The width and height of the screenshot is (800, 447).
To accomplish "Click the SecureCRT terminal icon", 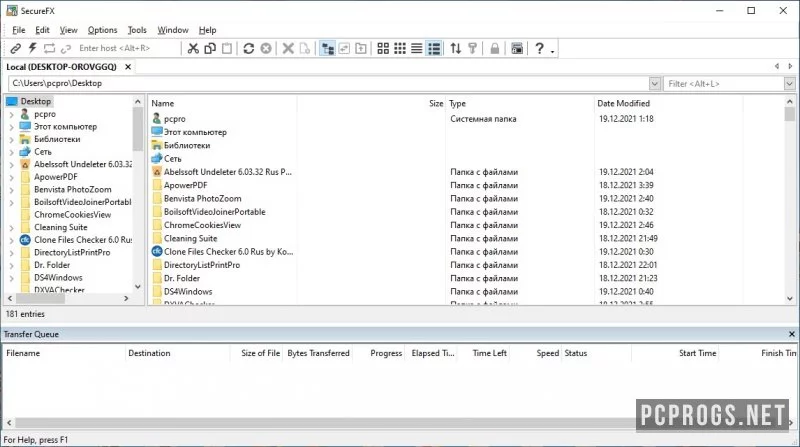I will 517,48.
